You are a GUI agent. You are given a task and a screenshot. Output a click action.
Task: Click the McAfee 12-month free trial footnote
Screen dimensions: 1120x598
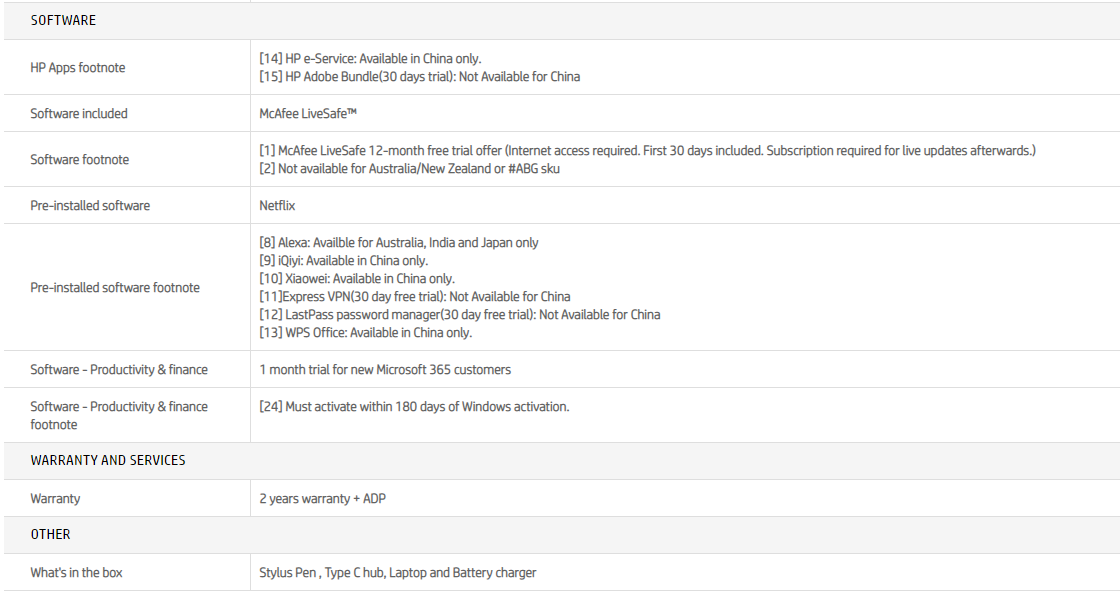click(x=647, y=151)
